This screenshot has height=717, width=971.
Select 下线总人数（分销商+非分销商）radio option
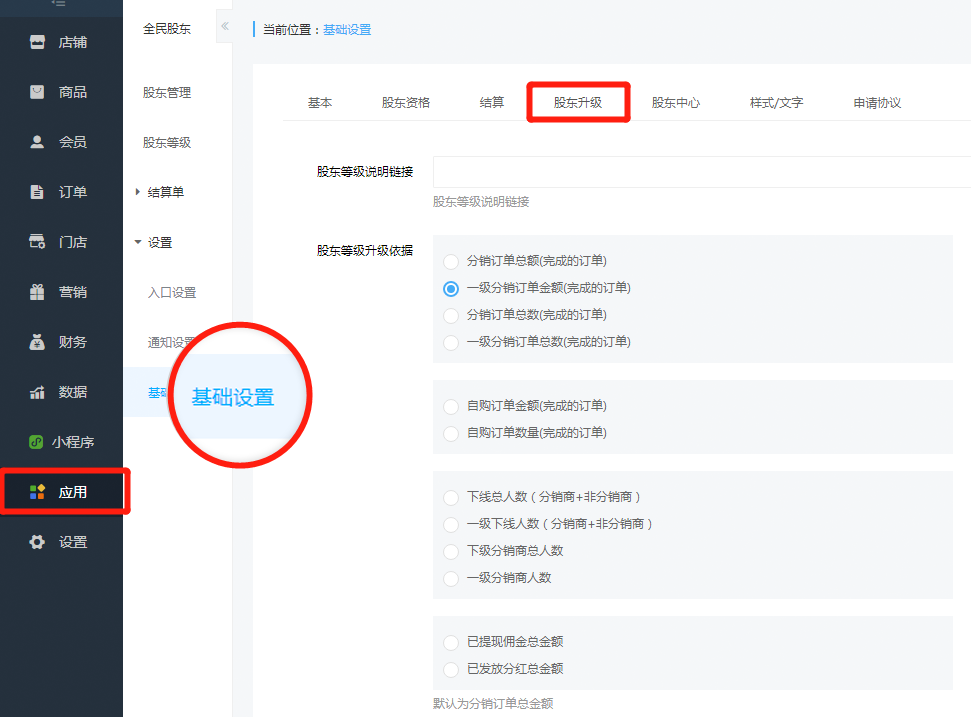(451, 497)
